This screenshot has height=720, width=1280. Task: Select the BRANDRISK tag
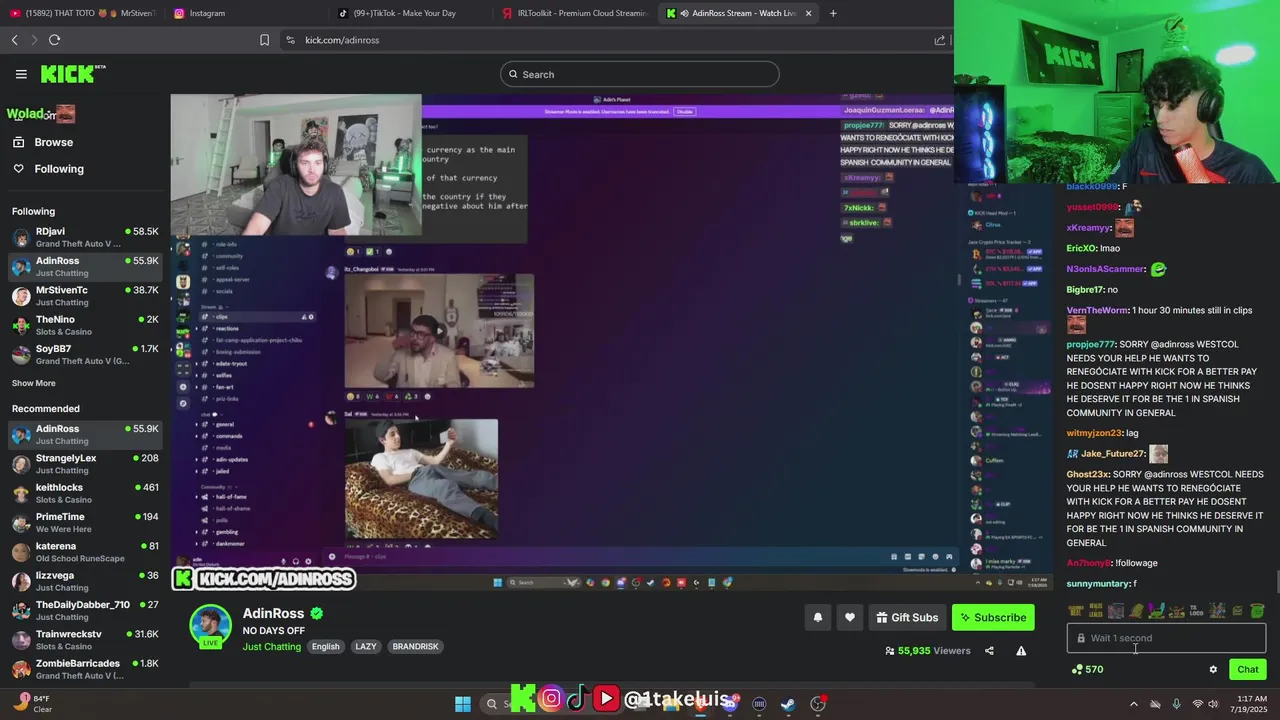(x=415, y=647)
